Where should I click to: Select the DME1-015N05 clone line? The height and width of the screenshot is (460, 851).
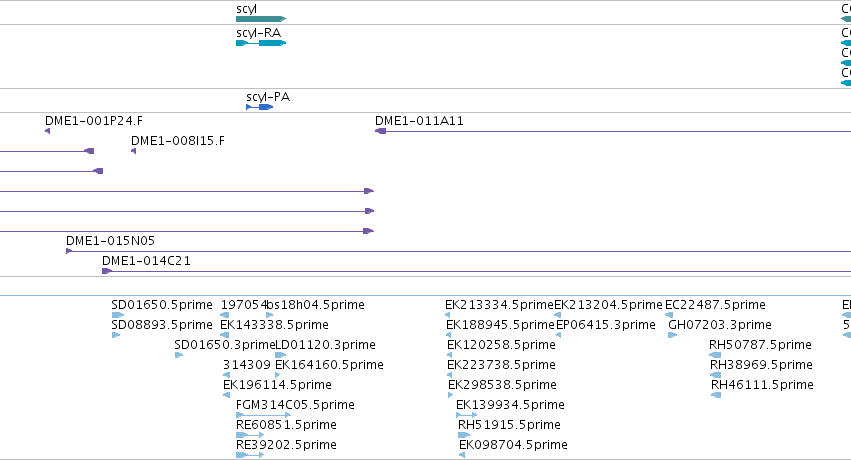(458, 251)
